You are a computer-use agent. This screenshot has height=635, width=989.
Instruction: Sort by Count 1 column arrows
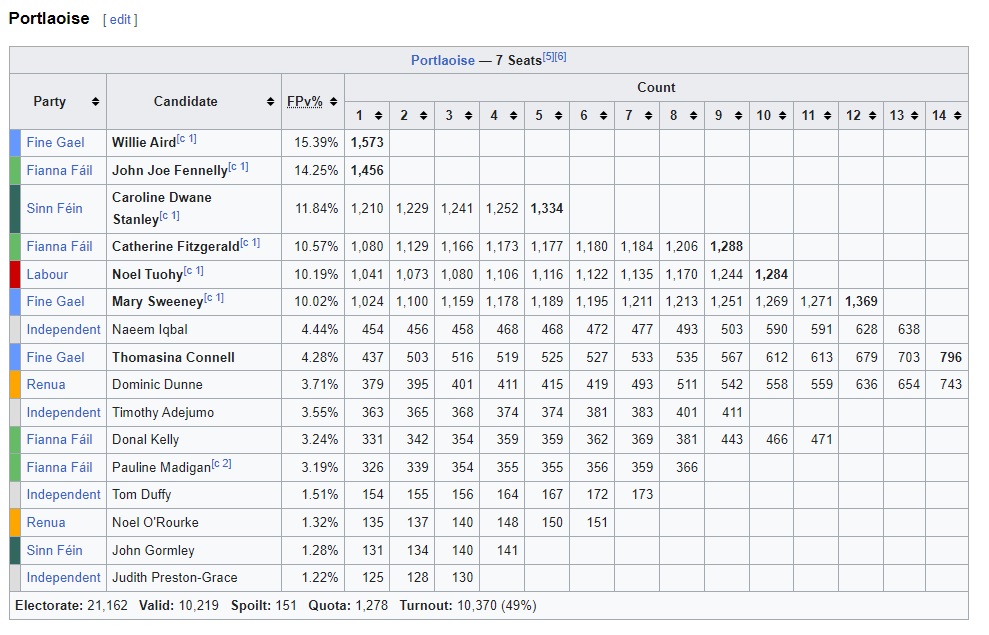(378, 115)
